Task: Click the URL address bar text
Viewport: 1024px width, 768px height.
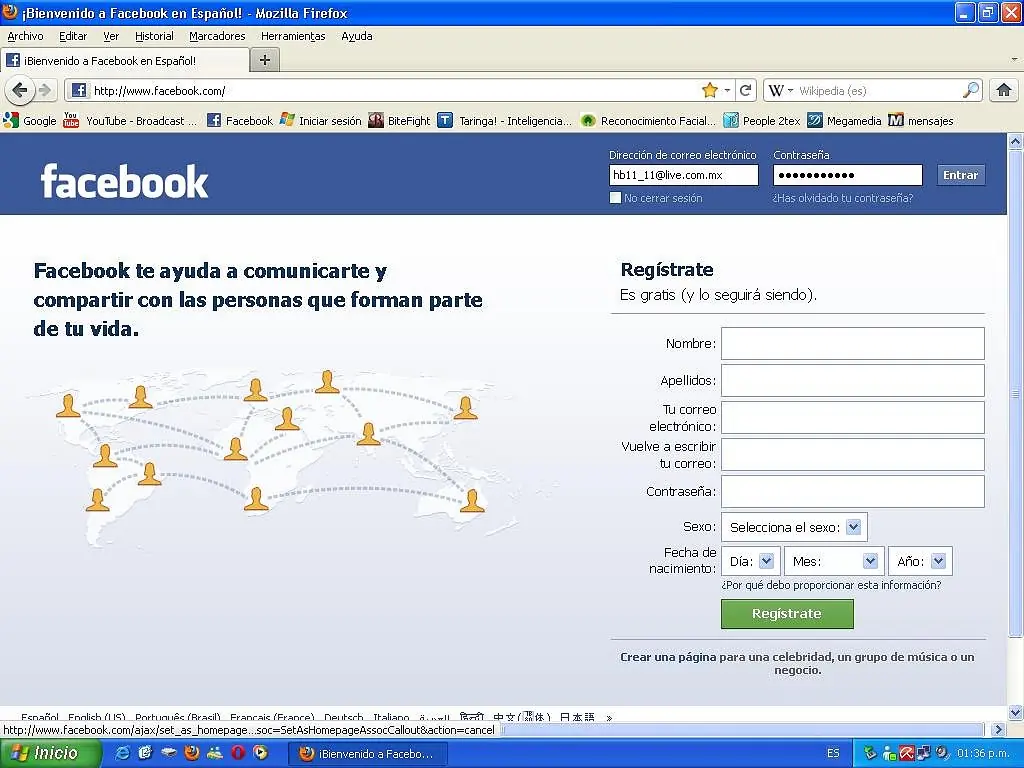Action: [x=159, y=91]
